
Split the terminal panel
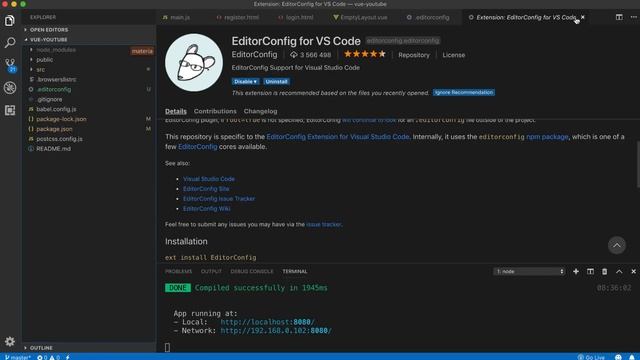coord(590,271)
